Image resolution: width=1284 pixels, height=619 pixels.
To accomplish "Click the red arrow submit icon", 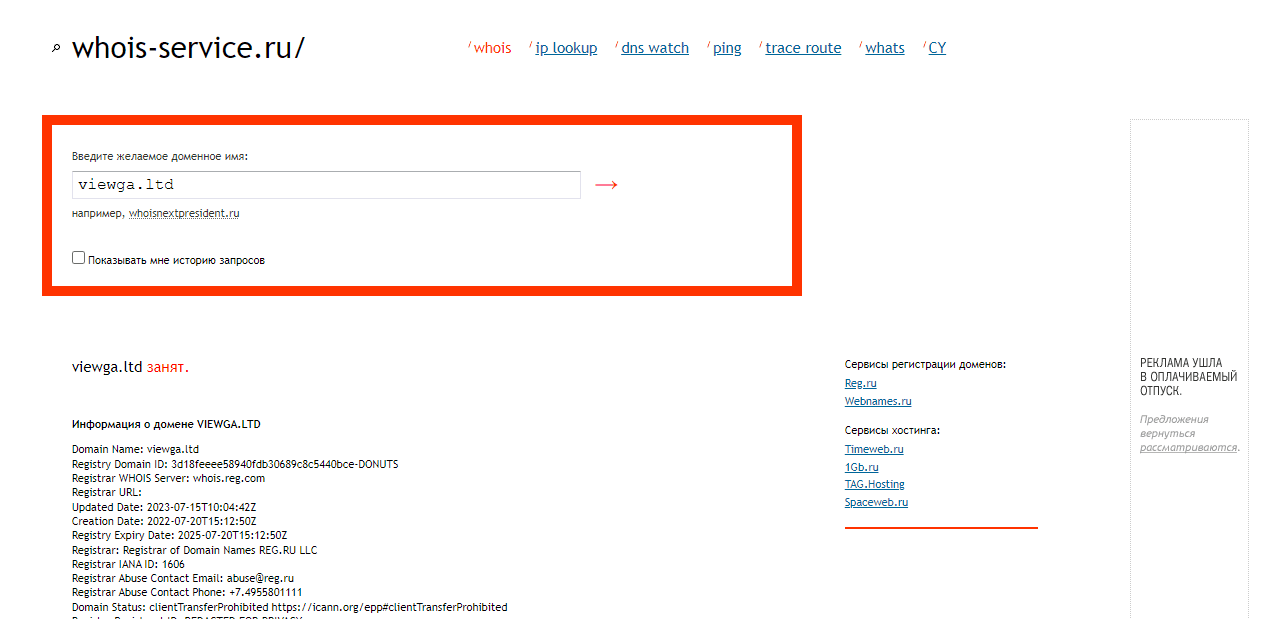I will click(606, 185).
